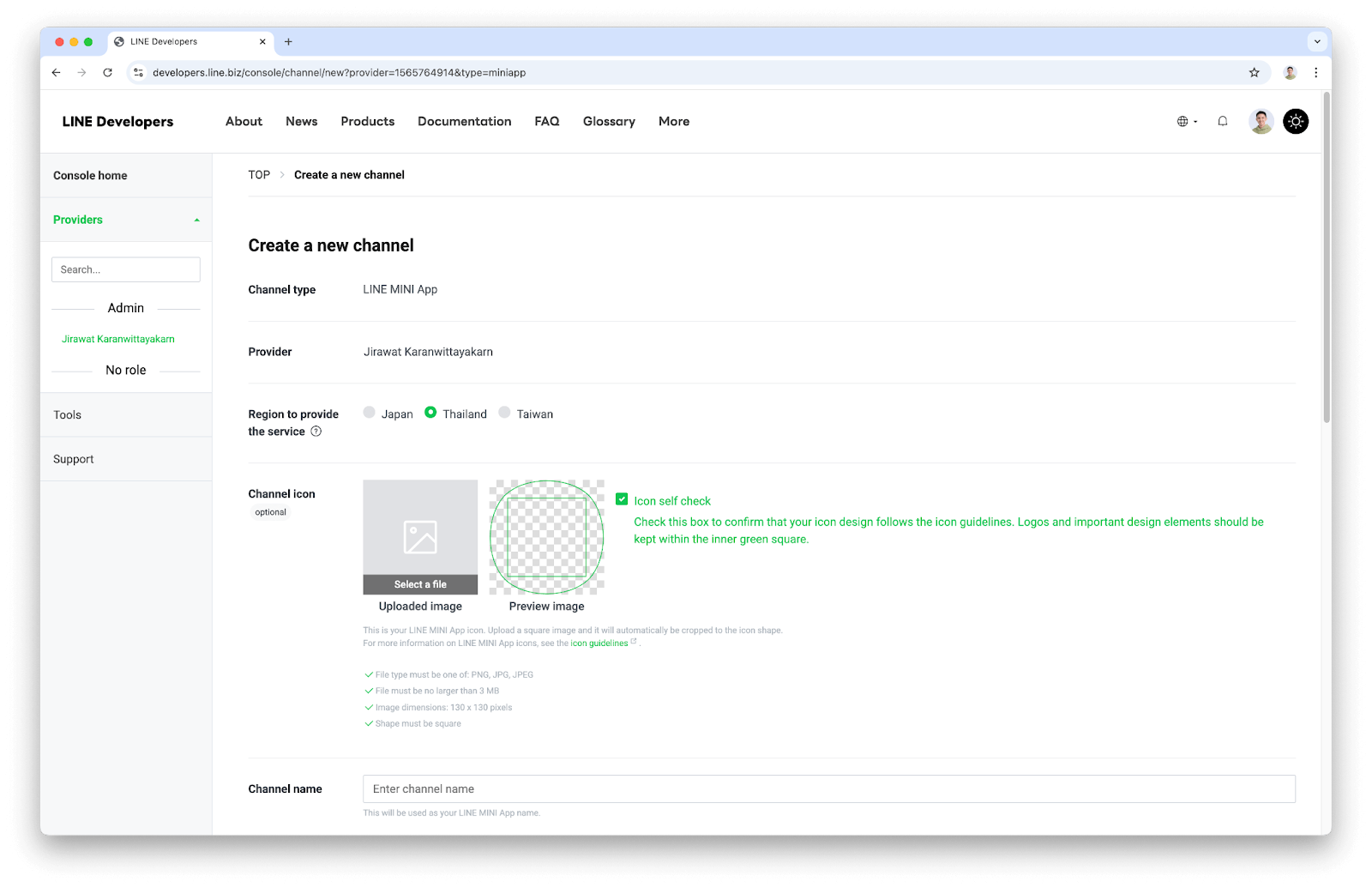The width and height of the screenshot is (1372, 888).
Task: Click the Channel name input field
Action: pos(828,789)
